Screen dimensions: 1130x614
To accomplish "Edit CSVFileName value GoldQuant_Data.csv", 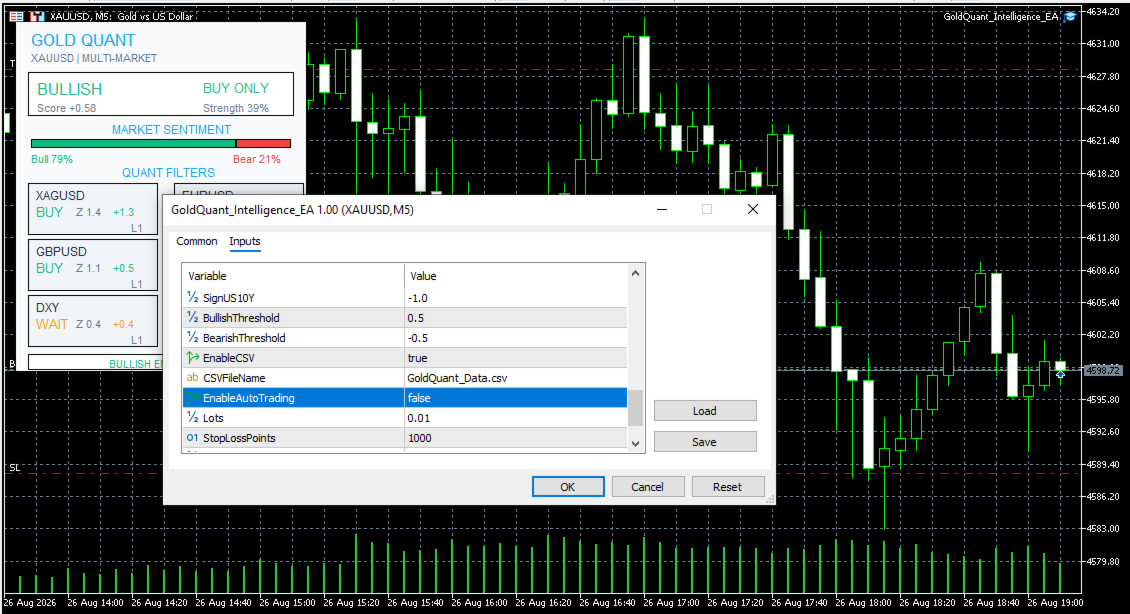I will pyautogui.click(x=515, y=378).
